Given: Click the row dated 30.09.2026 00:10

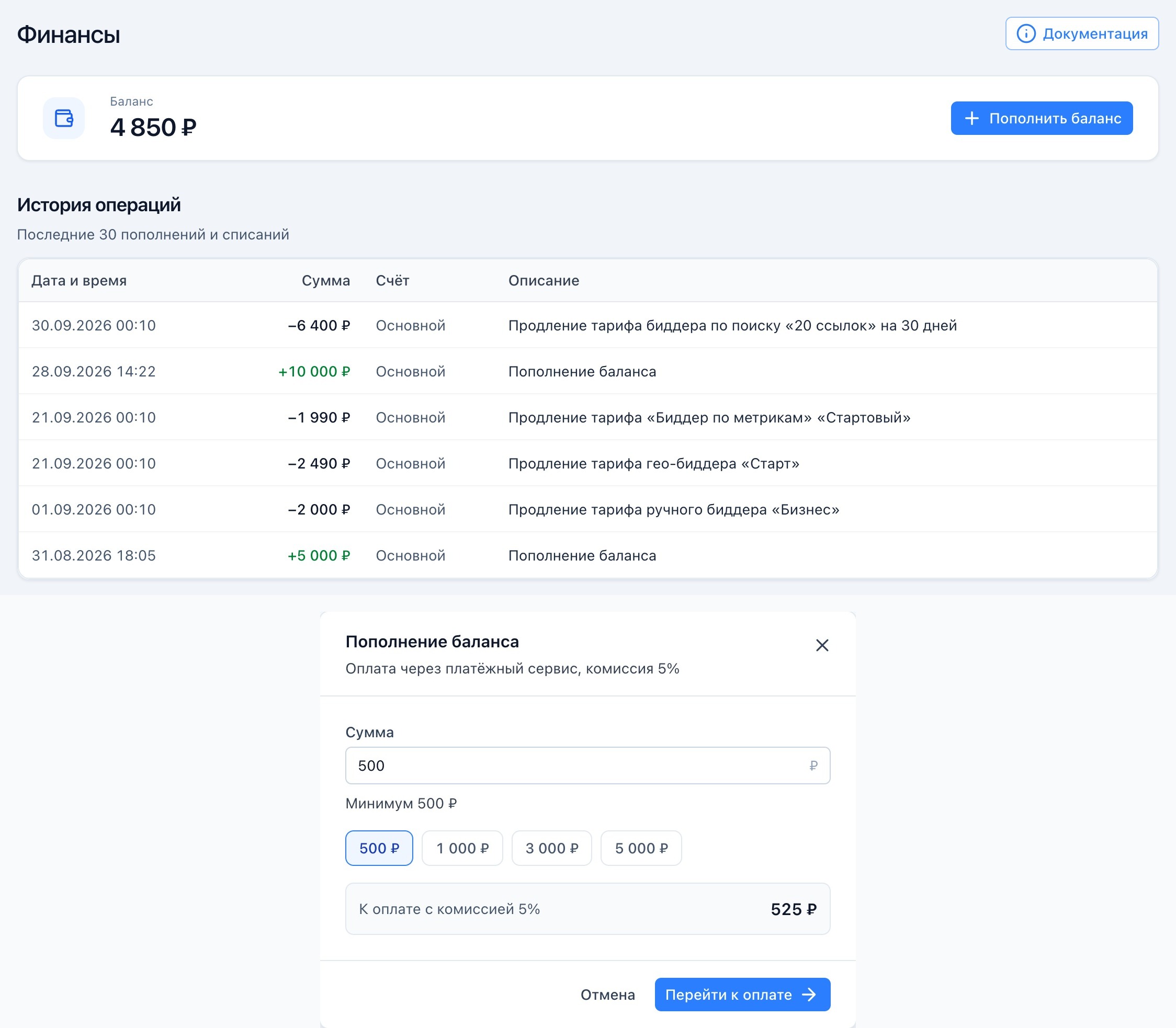Looking at the screenshot, I should [x=587, y=325].
